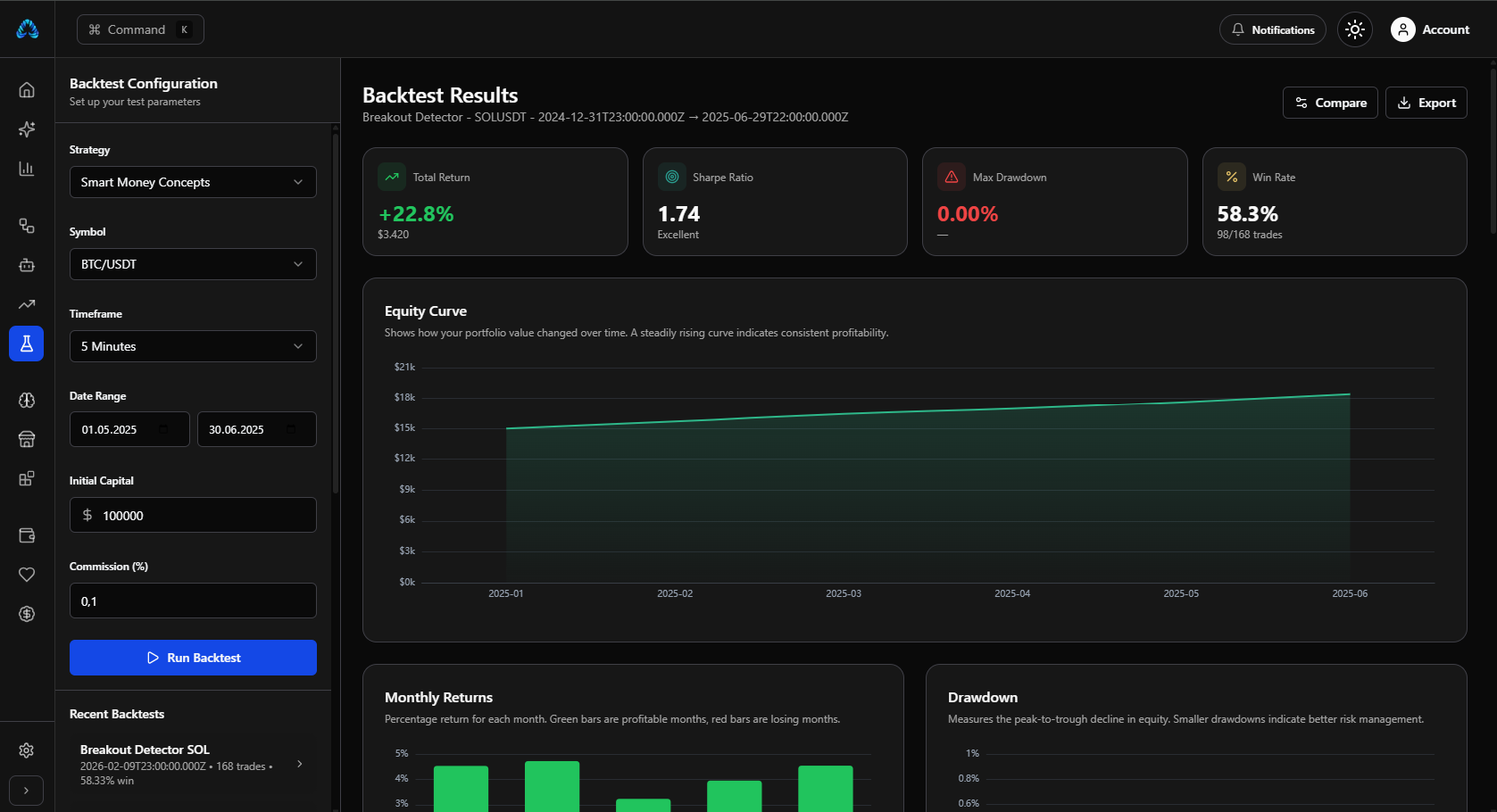
Task: Click the 98/168 trades text
Action: (1250, 235)
